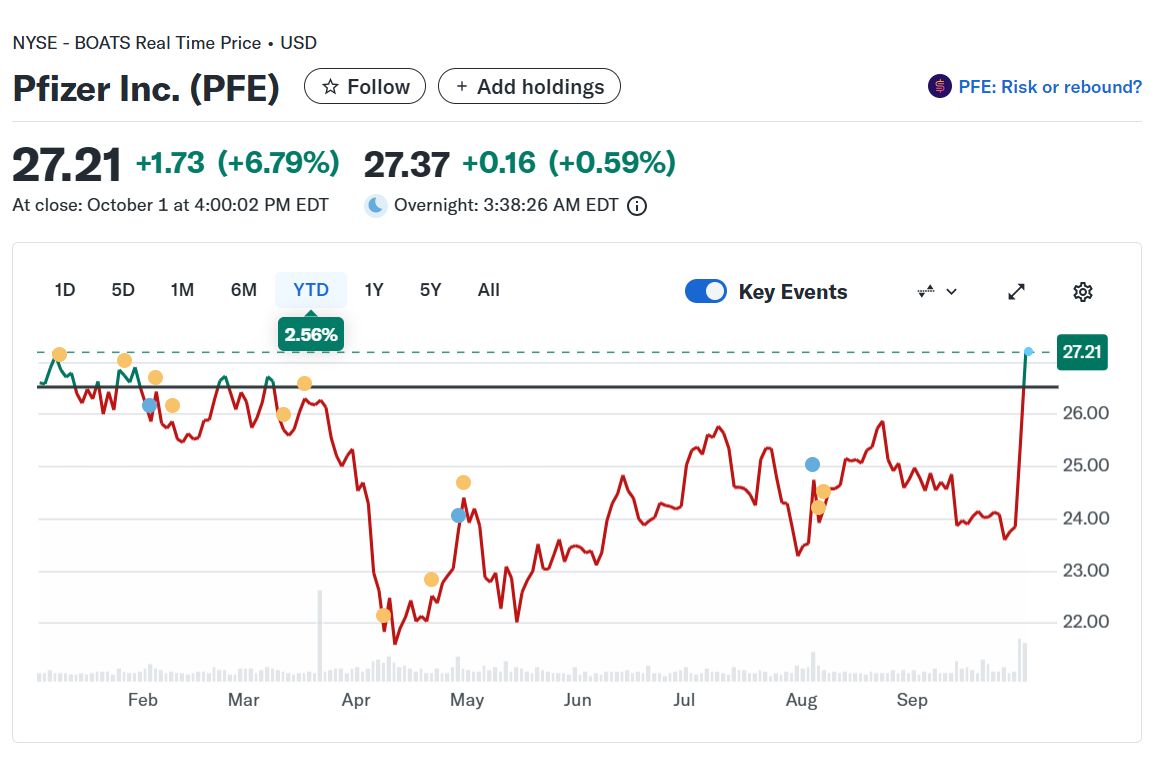1153x757 pixels.
Task: Click the yellow event marker at April low
Action: (383, 615)
